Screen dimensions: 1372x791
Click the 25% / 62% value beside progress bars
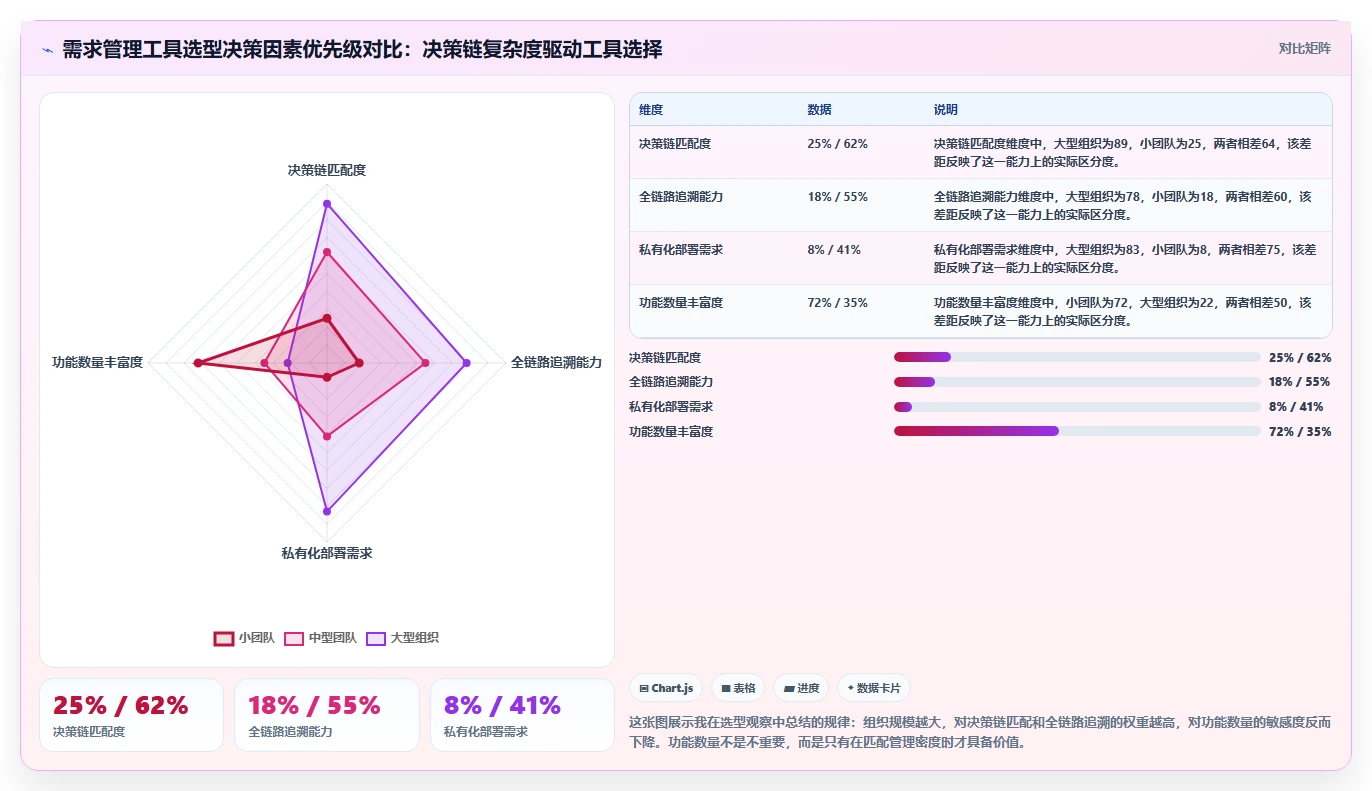(1300, 358)
